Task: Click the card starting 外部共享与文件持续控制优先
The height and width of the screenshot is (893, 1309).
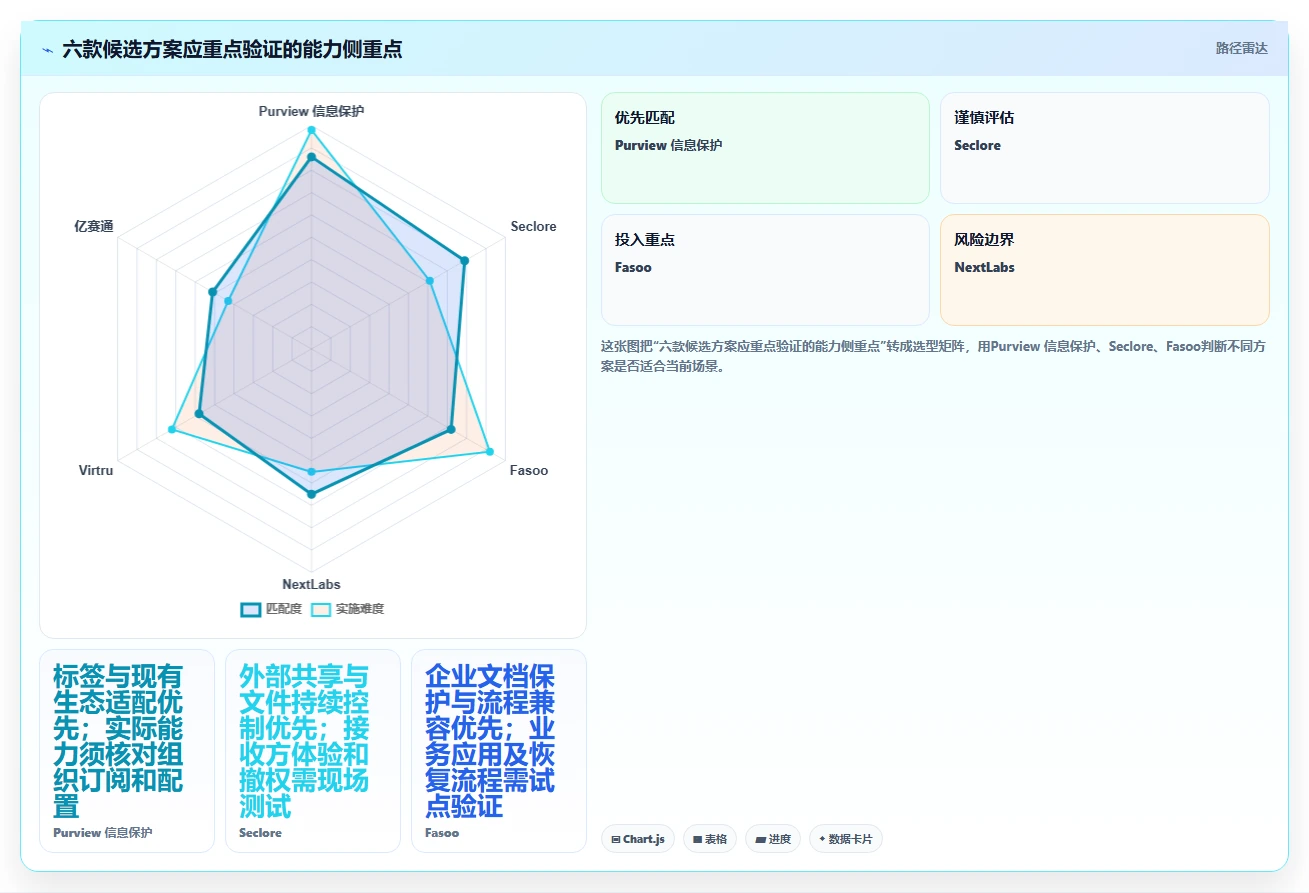Action: [x=313, y=751]
